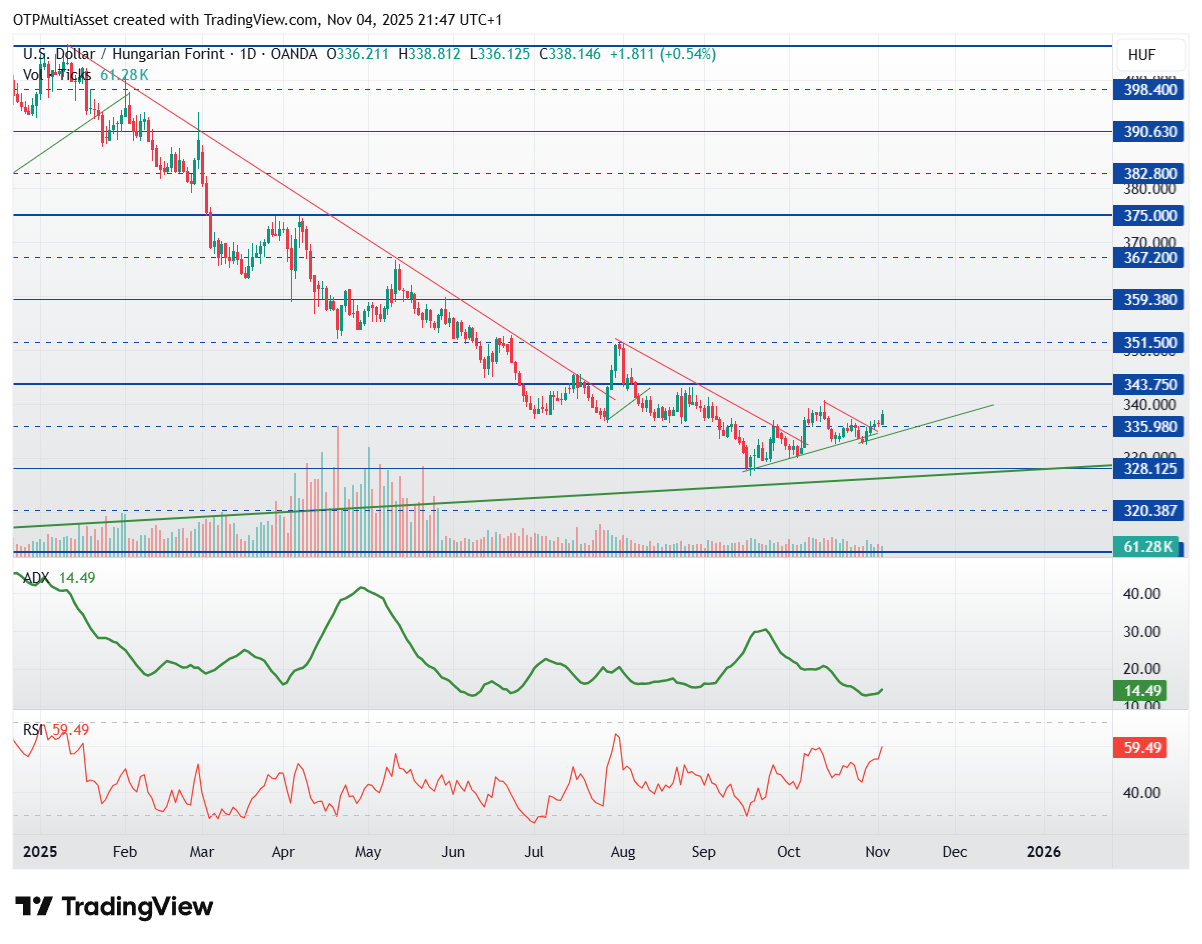Select the 343.750 resistance level label

click(1153, 384)
